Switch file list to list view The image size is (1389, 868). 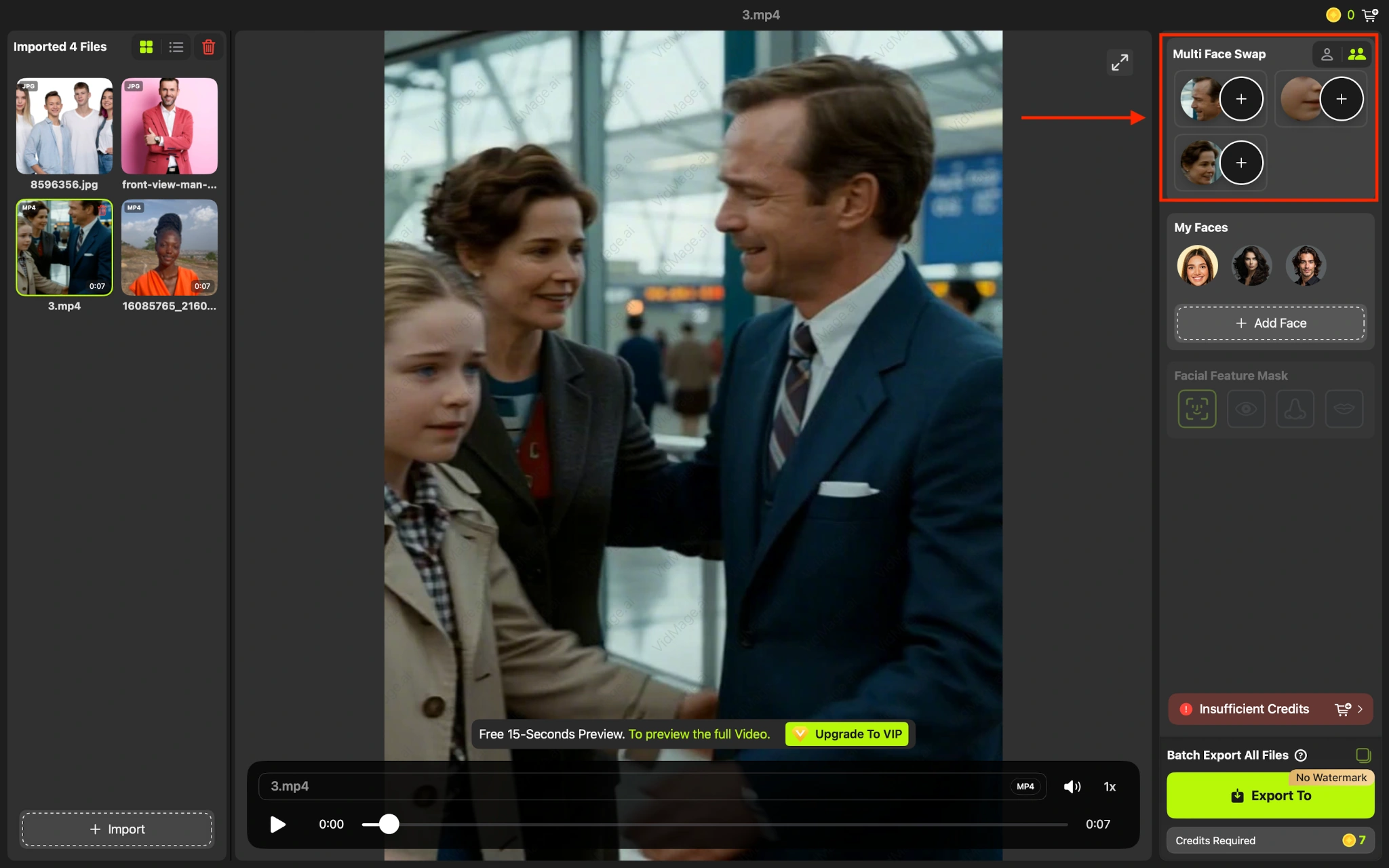coord(176,47)
